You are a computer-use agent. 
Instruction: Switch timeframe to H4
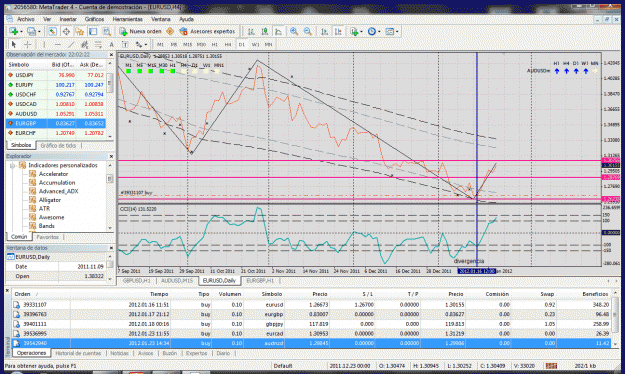pos(228,45)
